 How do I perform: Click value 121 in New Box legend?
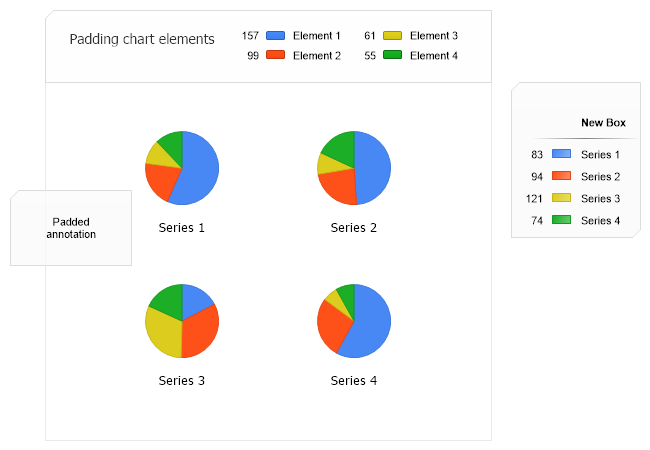click(534, 198)
